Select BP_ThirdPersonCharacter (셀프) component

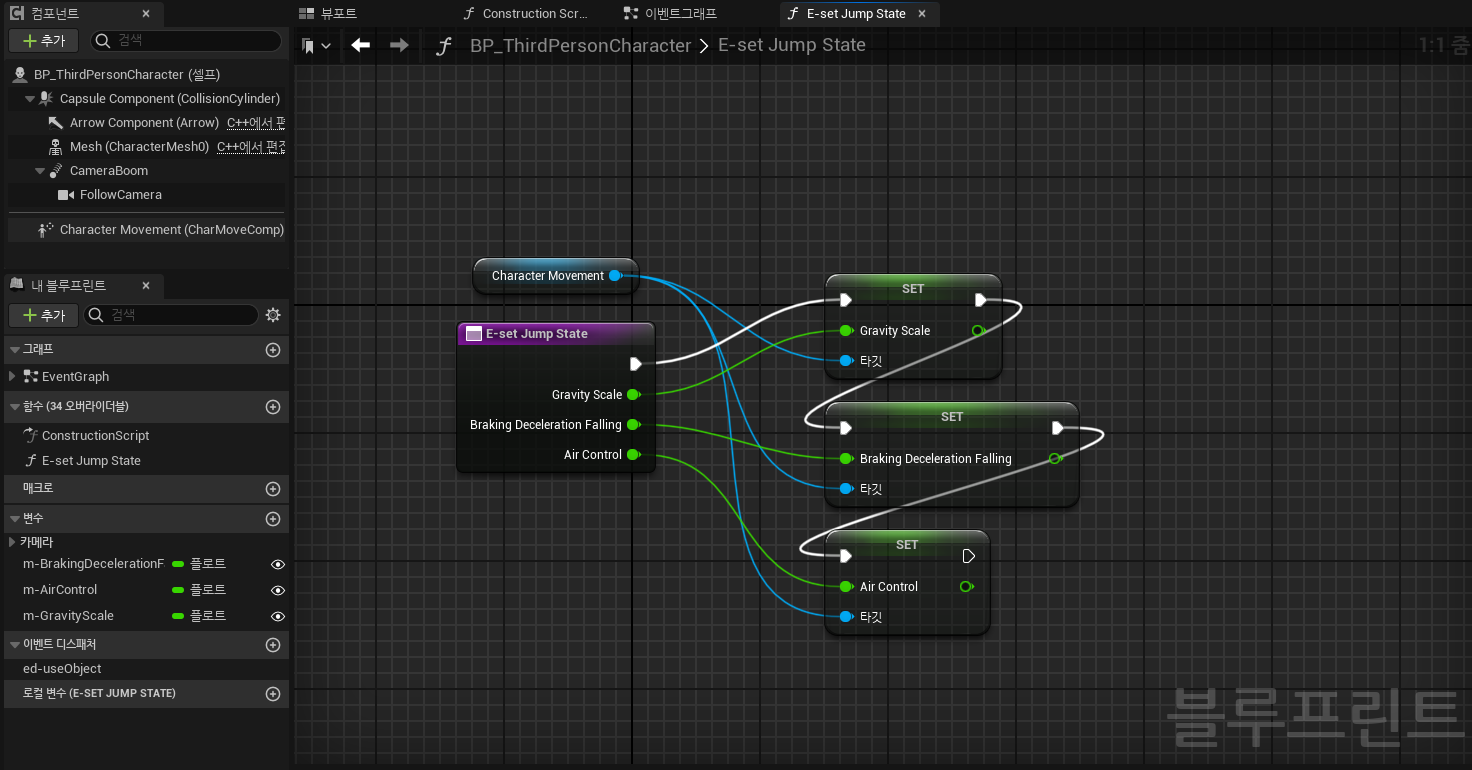tap(146, 75)
